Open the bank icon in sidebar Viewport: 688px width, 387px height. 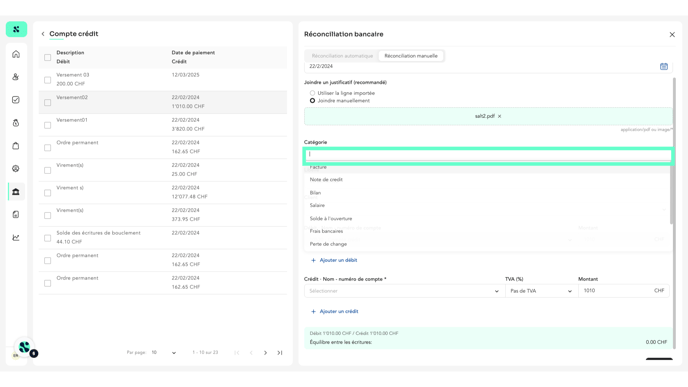click(16, 192)
